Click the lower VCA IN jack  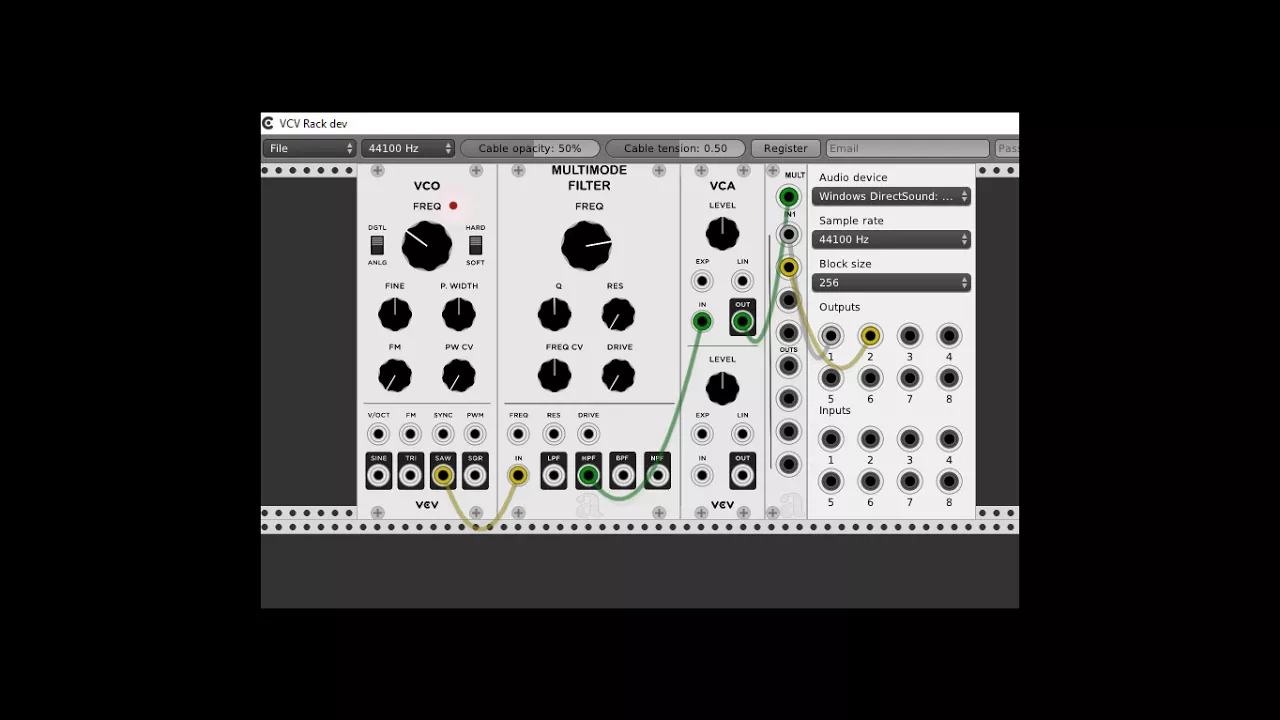(702, 476)
